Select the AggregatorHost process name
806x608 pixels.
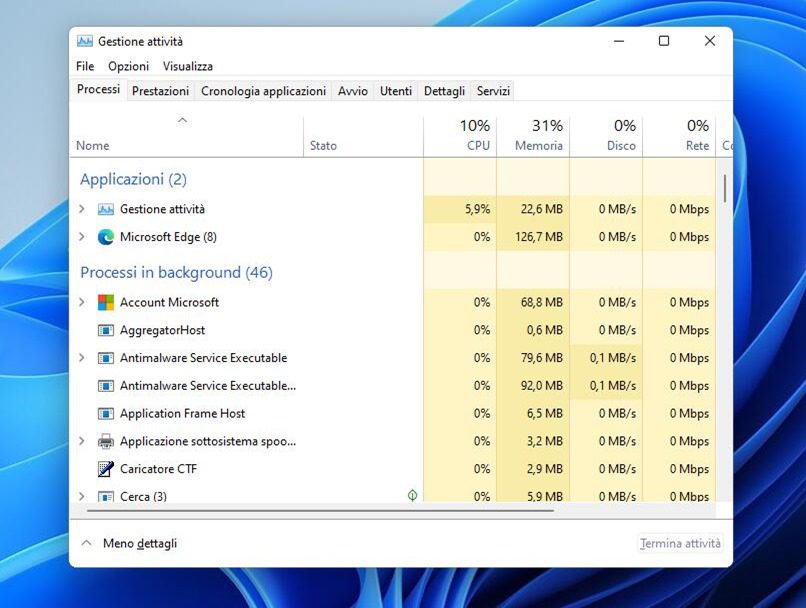tap(162, 330)
